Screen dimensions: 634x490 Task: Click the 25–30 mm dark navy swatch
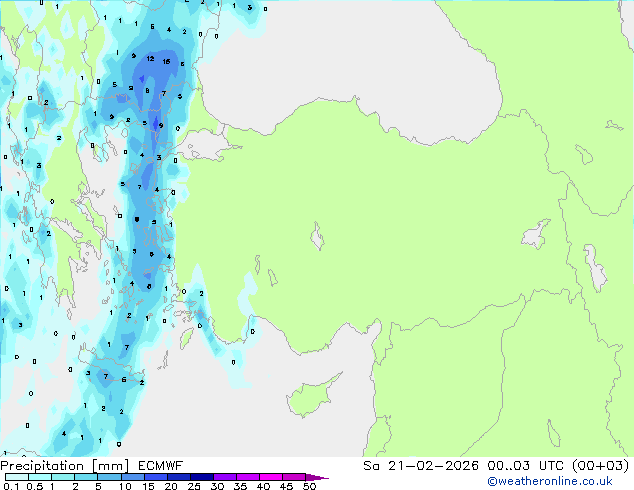click(x=202, y=477)
